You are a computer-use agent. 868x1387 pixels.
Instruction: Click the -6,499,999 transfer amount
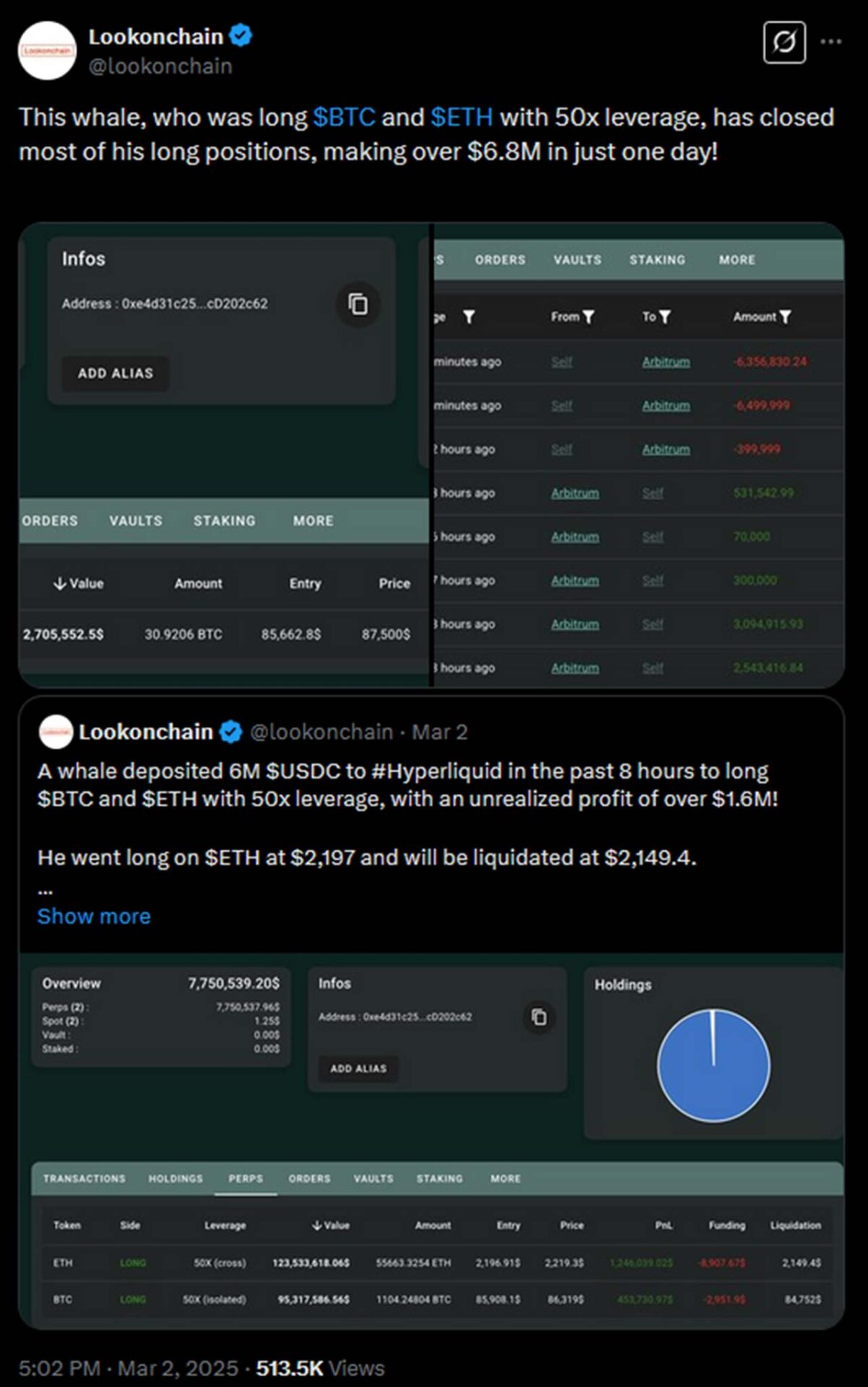[761, 405]
